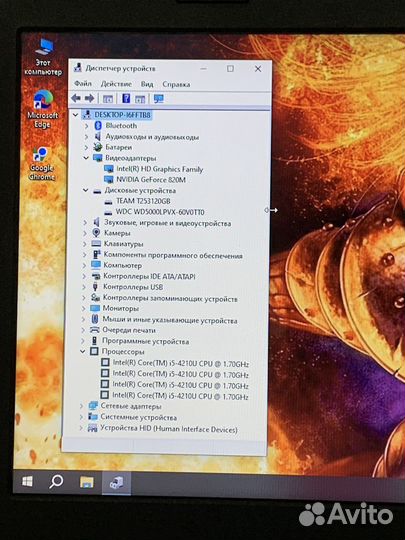Select the last Intel Core i5-4210U processor entry

(x=180, y=396)
